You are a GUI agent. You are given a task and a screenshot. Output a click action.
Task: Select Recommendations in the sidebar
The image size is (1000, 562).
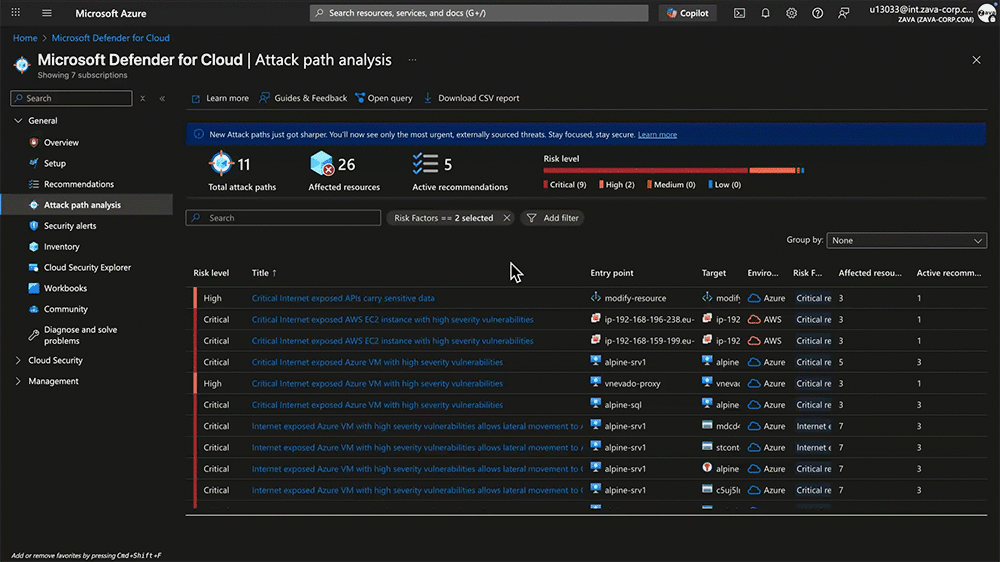78,184
